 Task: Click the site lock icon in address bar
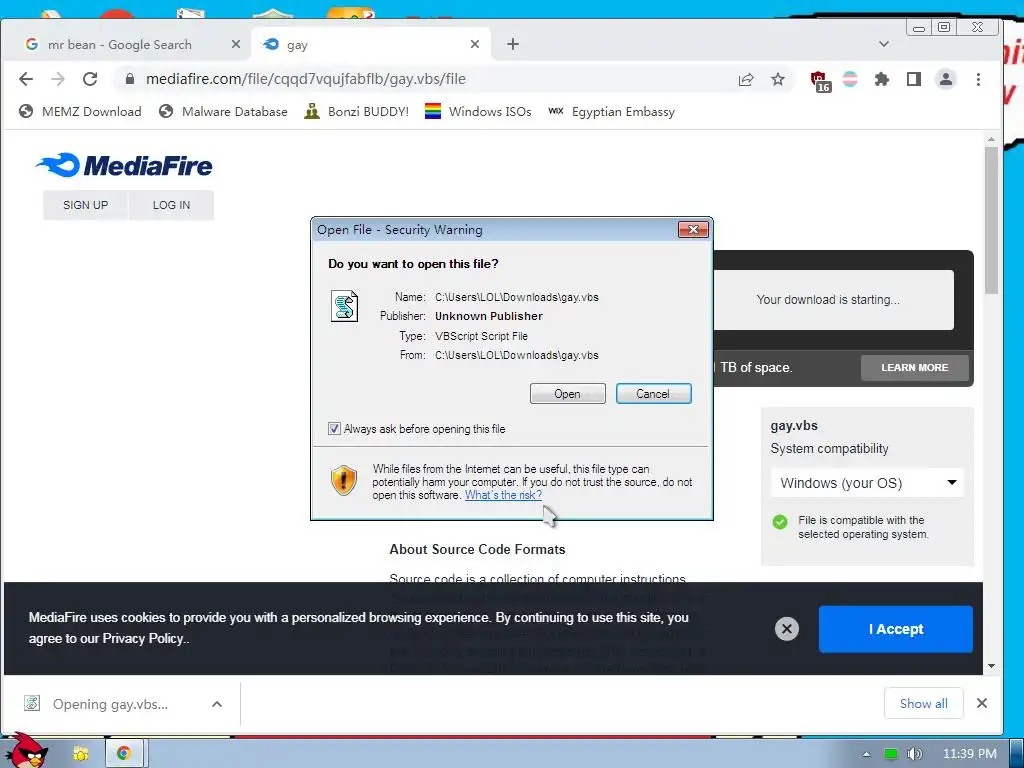click(129, 79)
